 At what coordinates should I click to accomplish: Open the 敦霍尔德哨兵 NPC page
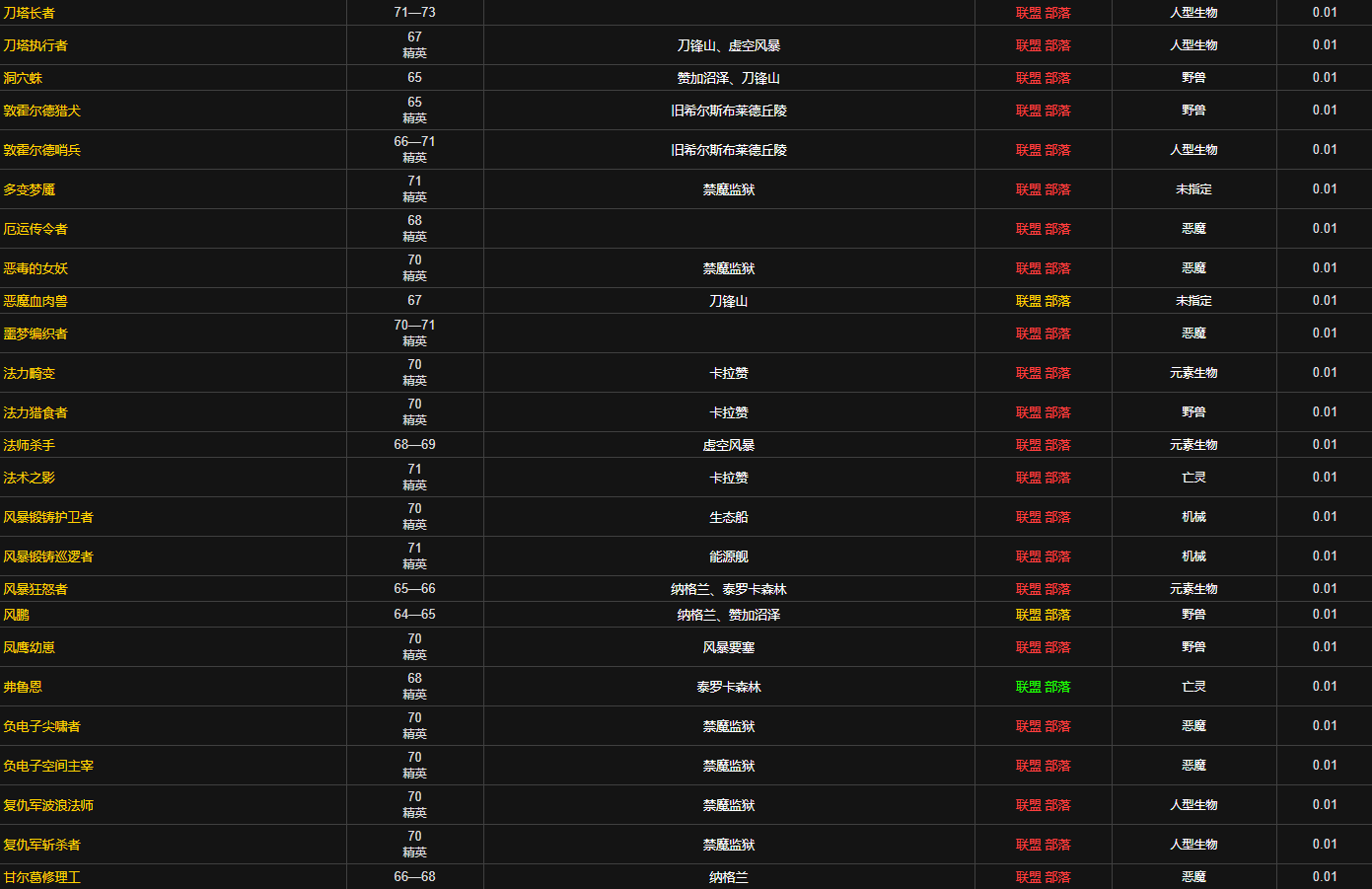tap(41, 150)
